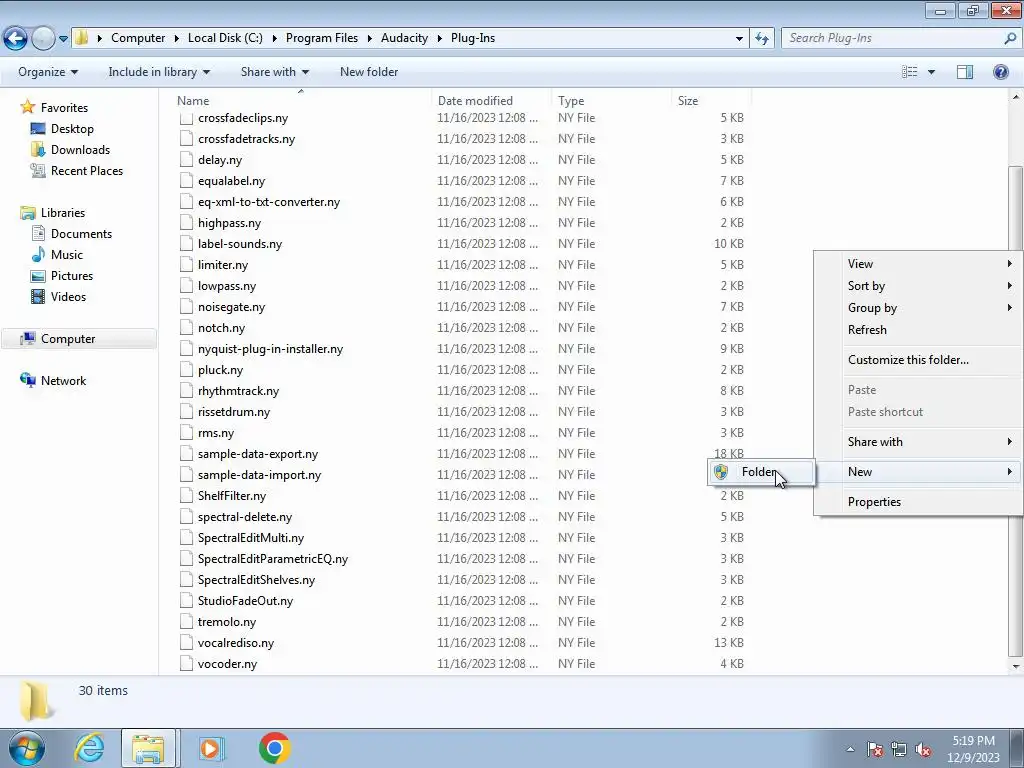Select the vocoder.ny file icon
The image size is (1024, 768).
click(x=186, y=664)
